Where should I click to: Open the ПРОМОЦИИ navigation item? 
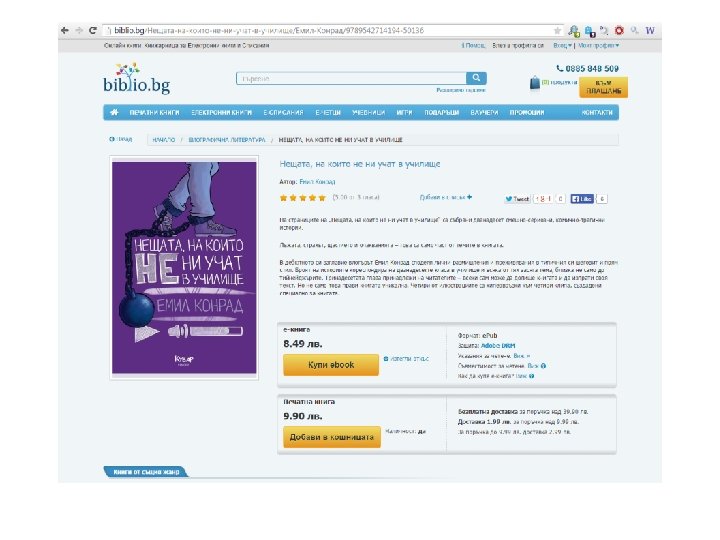pyautogui.click(x=527, y=112)
